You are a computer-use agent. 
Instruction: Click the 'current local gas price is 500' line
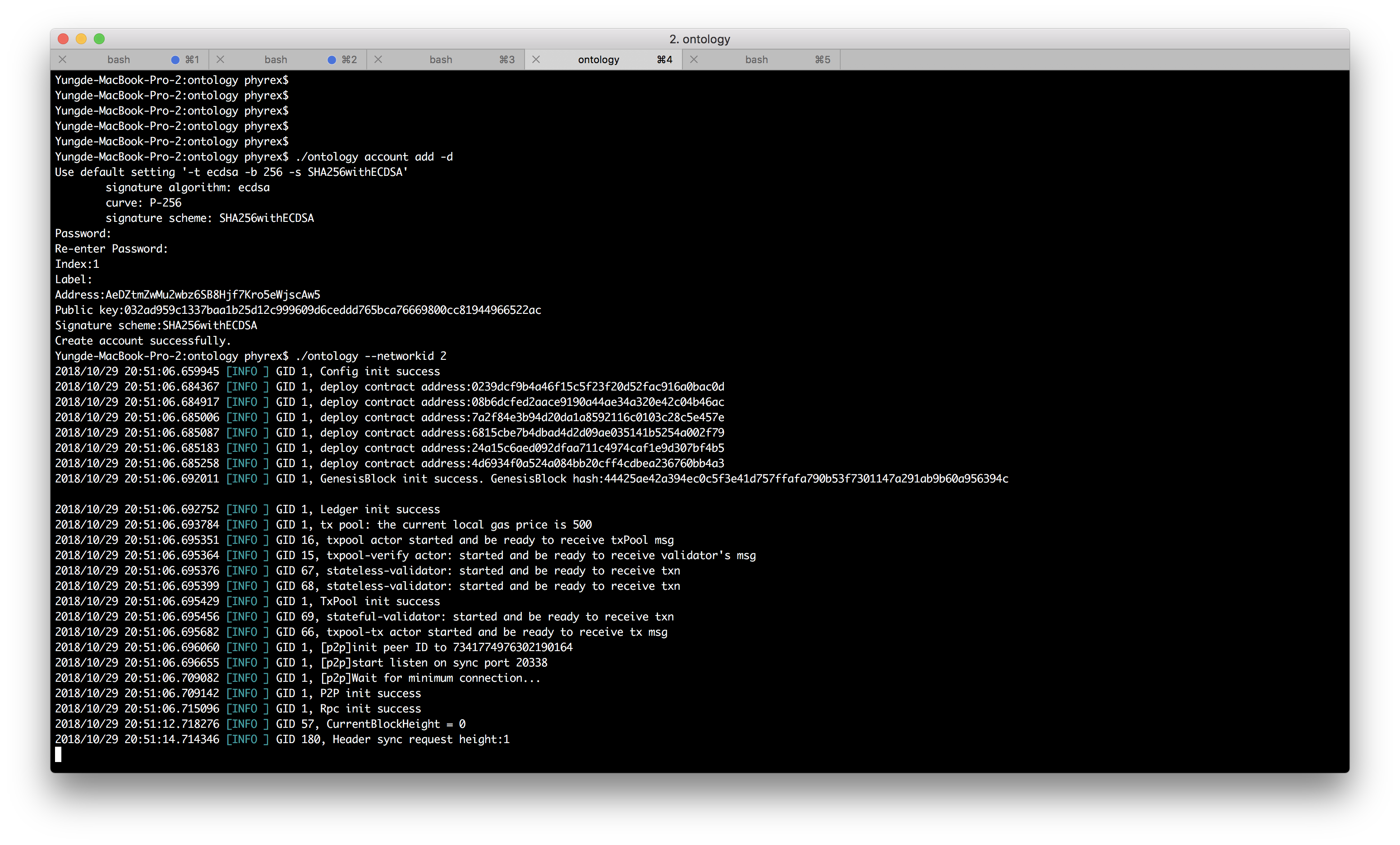[323, 525]
